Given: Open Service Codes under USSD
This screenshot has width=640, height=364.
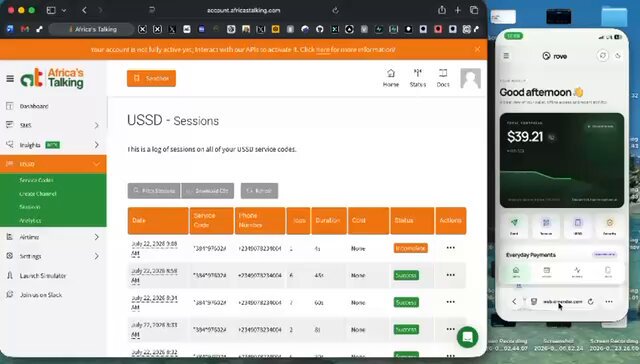Looking at the screenshot, I should 36,180.
